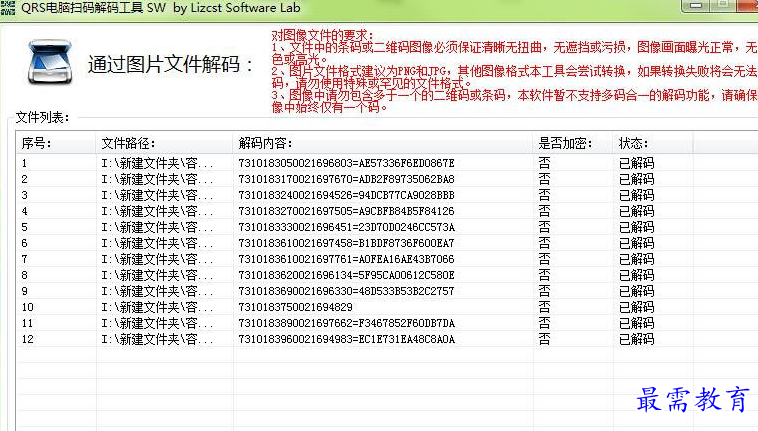Image resolution: width=758 pixels, height=431 pixels.
Task: Select decoded content ending 23D70D0246CC573A
Action: coord(346,227)
